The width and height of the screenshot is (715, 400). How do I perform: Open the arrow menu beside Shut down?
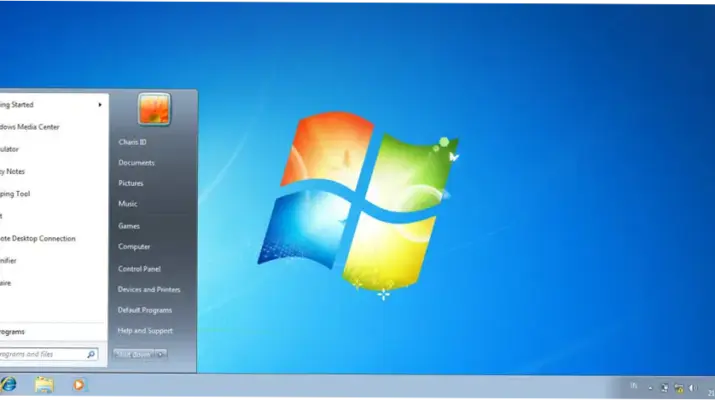(x=161, y=354)
